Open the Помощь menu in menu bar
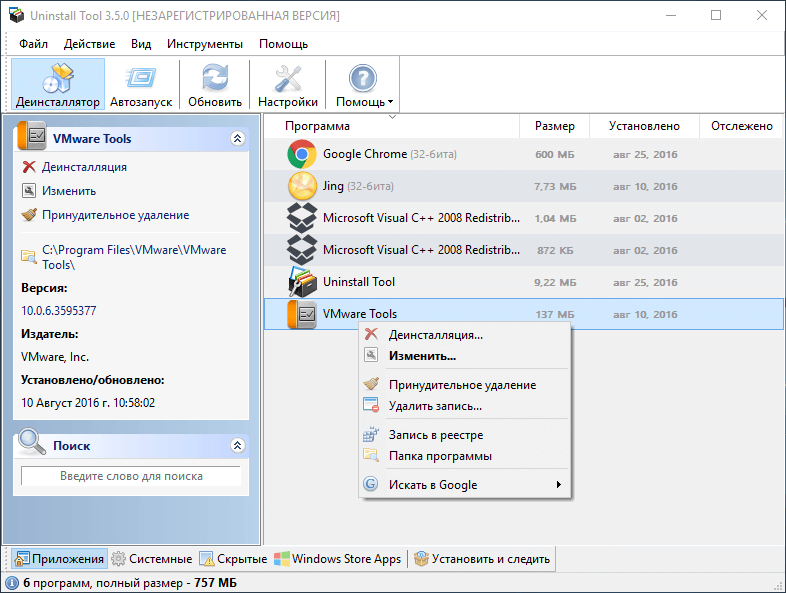This screenshot has height=593, width=786. pos(283,44)
